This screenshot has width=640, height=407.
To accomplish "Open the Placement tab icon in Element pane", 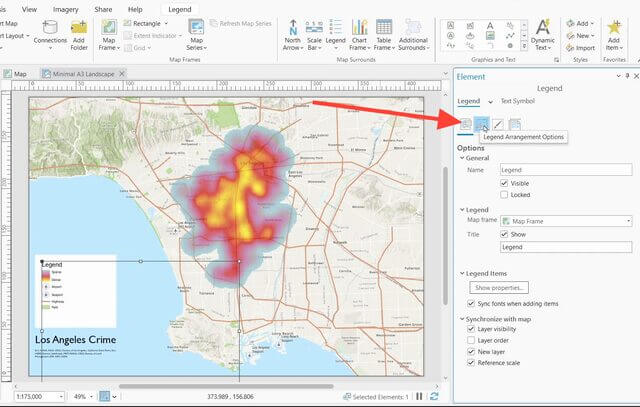I will 515,124.
